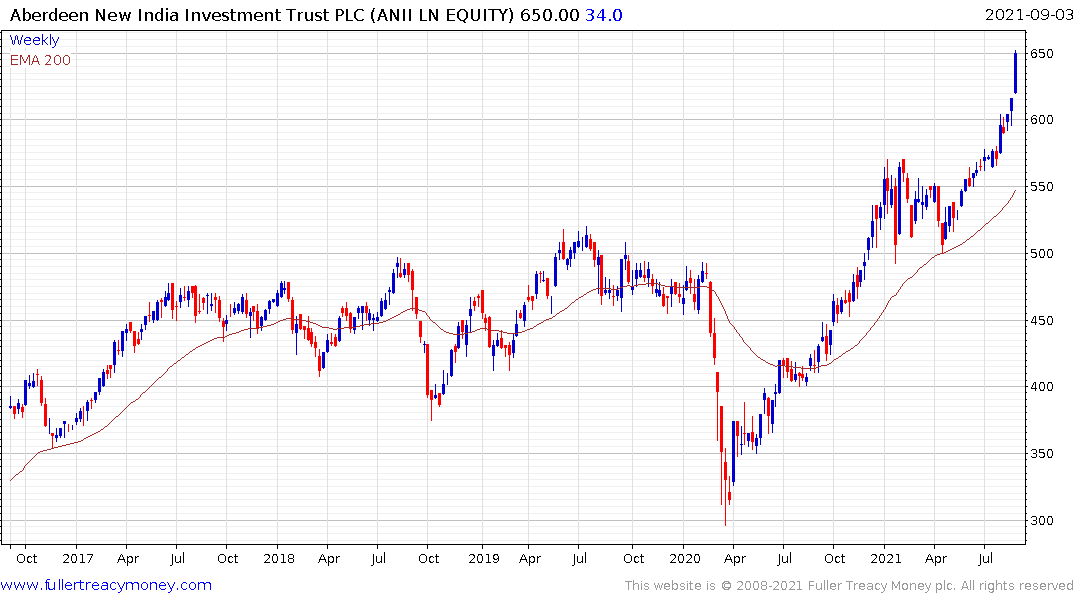Click the chart title 'Aberdeen New India Investment Trust PLC'
1075x600 pixels.
point(187,15)
